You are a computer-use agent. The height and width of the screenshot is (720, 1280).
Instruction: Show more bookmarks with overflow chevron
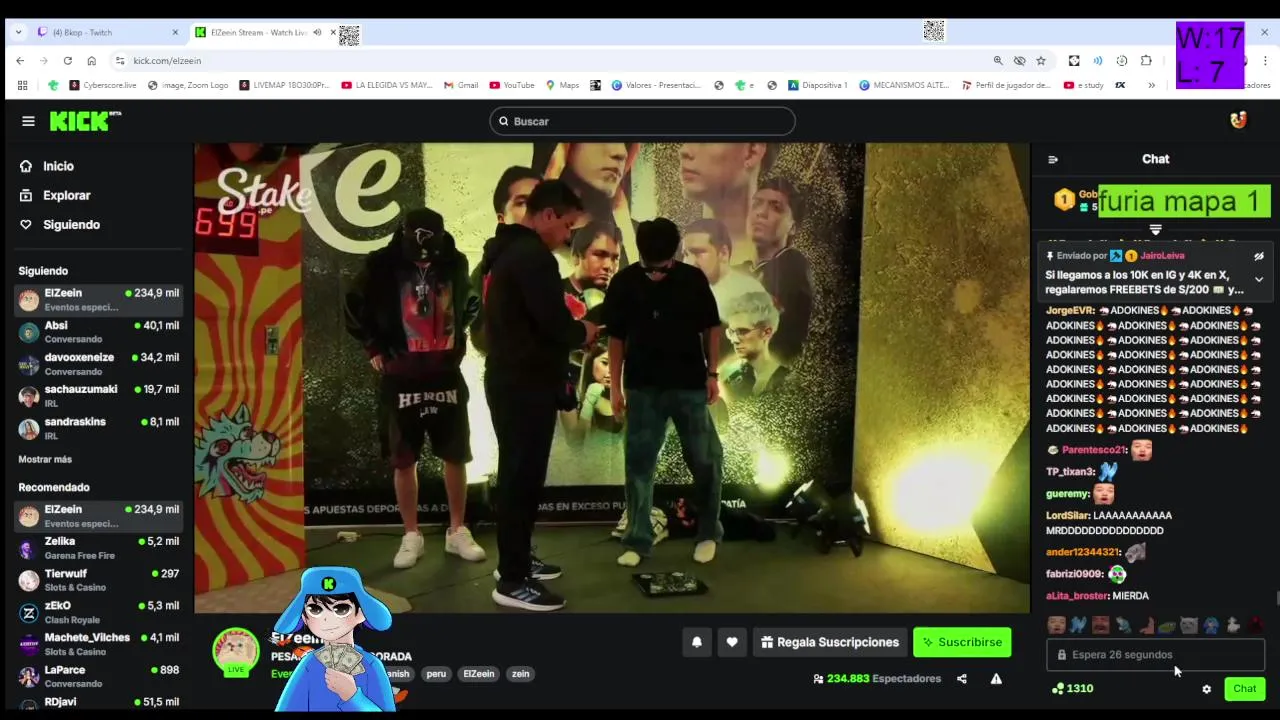pos(1151,86)
